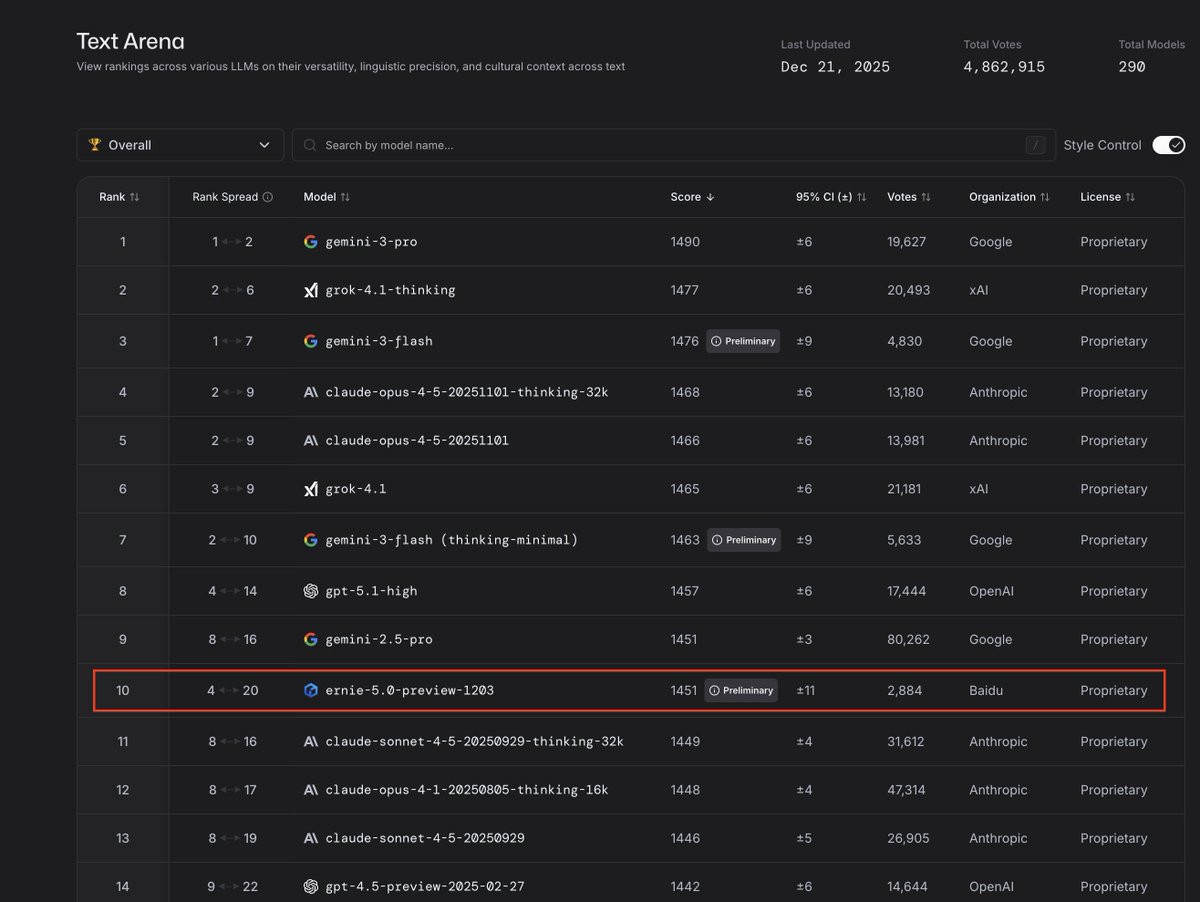Click Proprietary license in gemini-3-pro row
The image size is (1200, 902).
click(1114, 242)
